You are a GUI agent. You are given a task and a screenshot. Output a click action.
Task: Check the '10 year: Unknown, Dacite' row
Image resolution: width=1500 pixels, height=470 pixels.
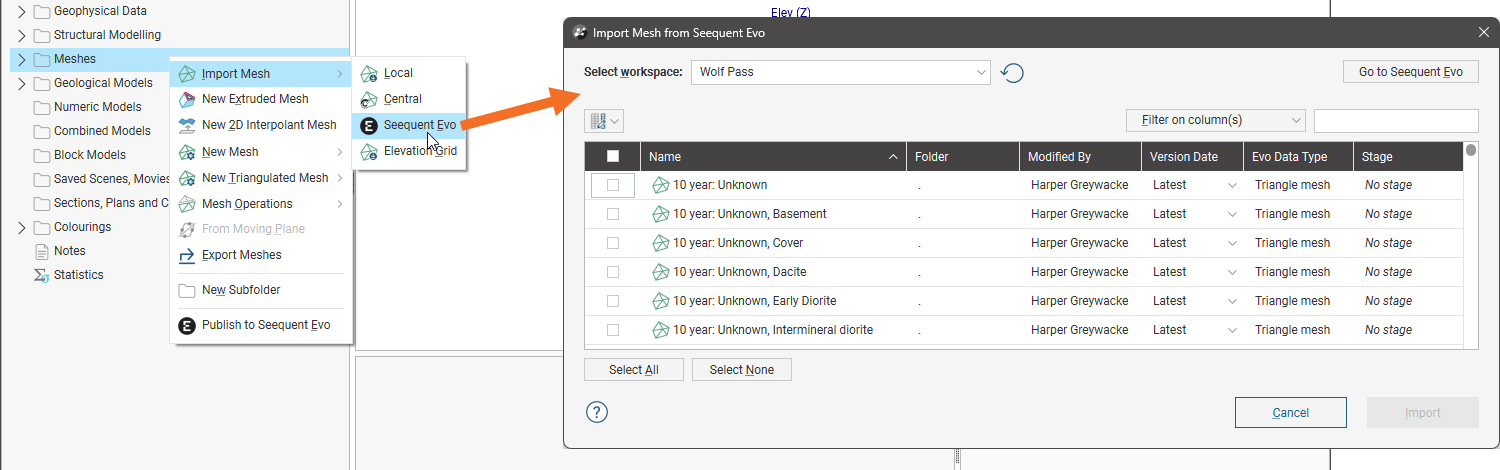coord(613,272)
